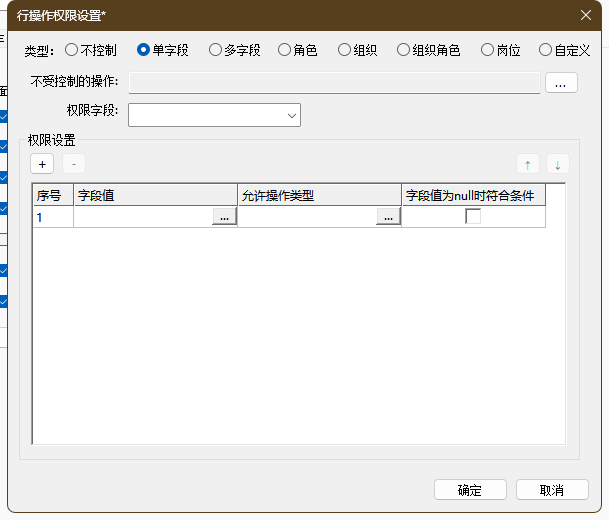Image resolution: width=609 pixels, height=520 pixels.
Task: Click the move down arrow button
Action: pyautogui.click(x=557, y=164)
